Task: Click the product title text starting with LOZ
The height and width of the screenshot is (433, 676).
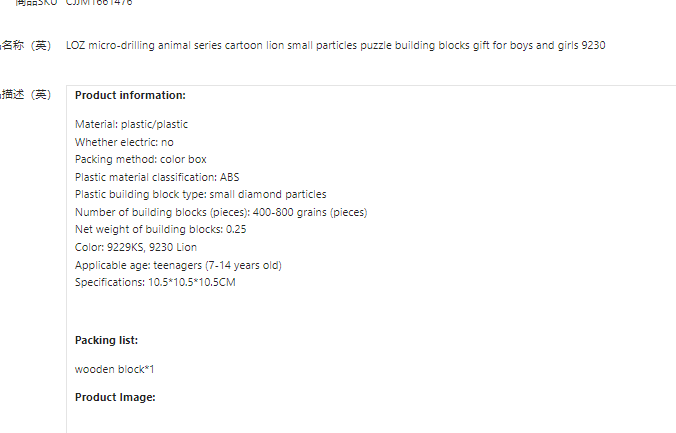Action: pos(335,45)
